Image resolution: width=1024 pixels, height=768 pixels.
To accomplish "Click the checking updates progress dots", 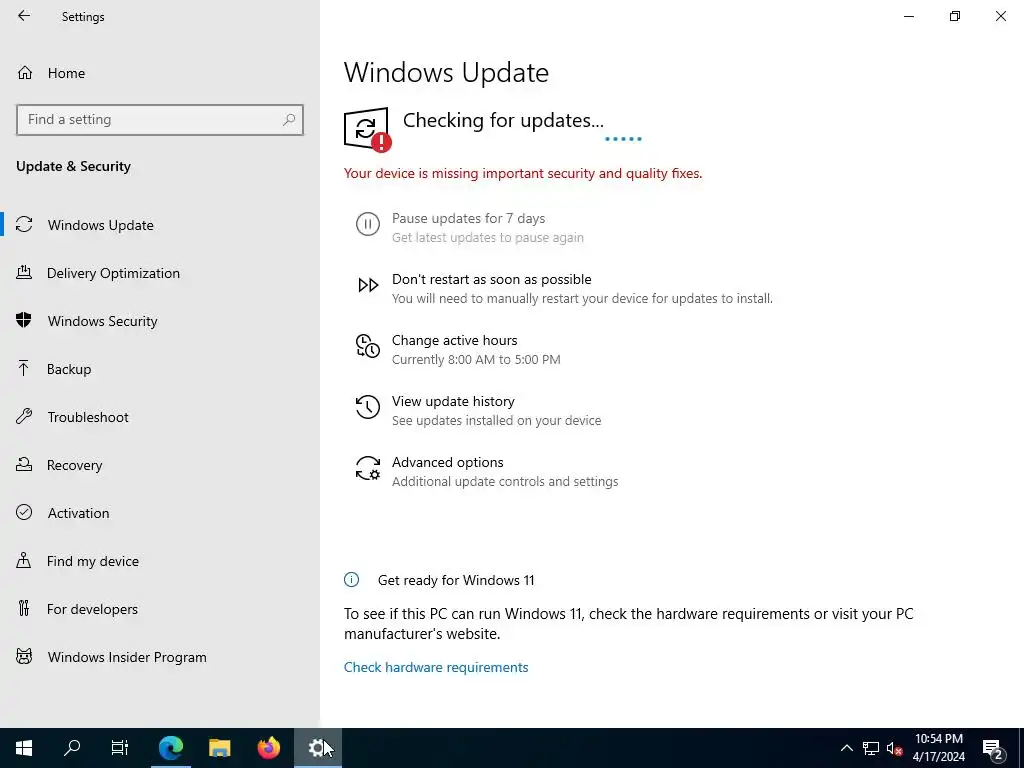I will (623, 138).
